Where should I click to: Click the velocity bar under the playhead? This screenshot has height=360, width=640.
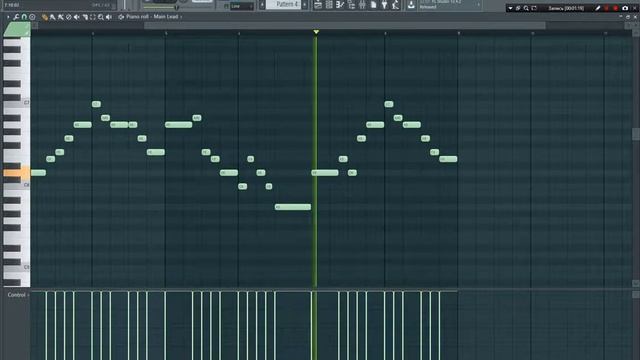pyautogui.click(x=312, y=326)
